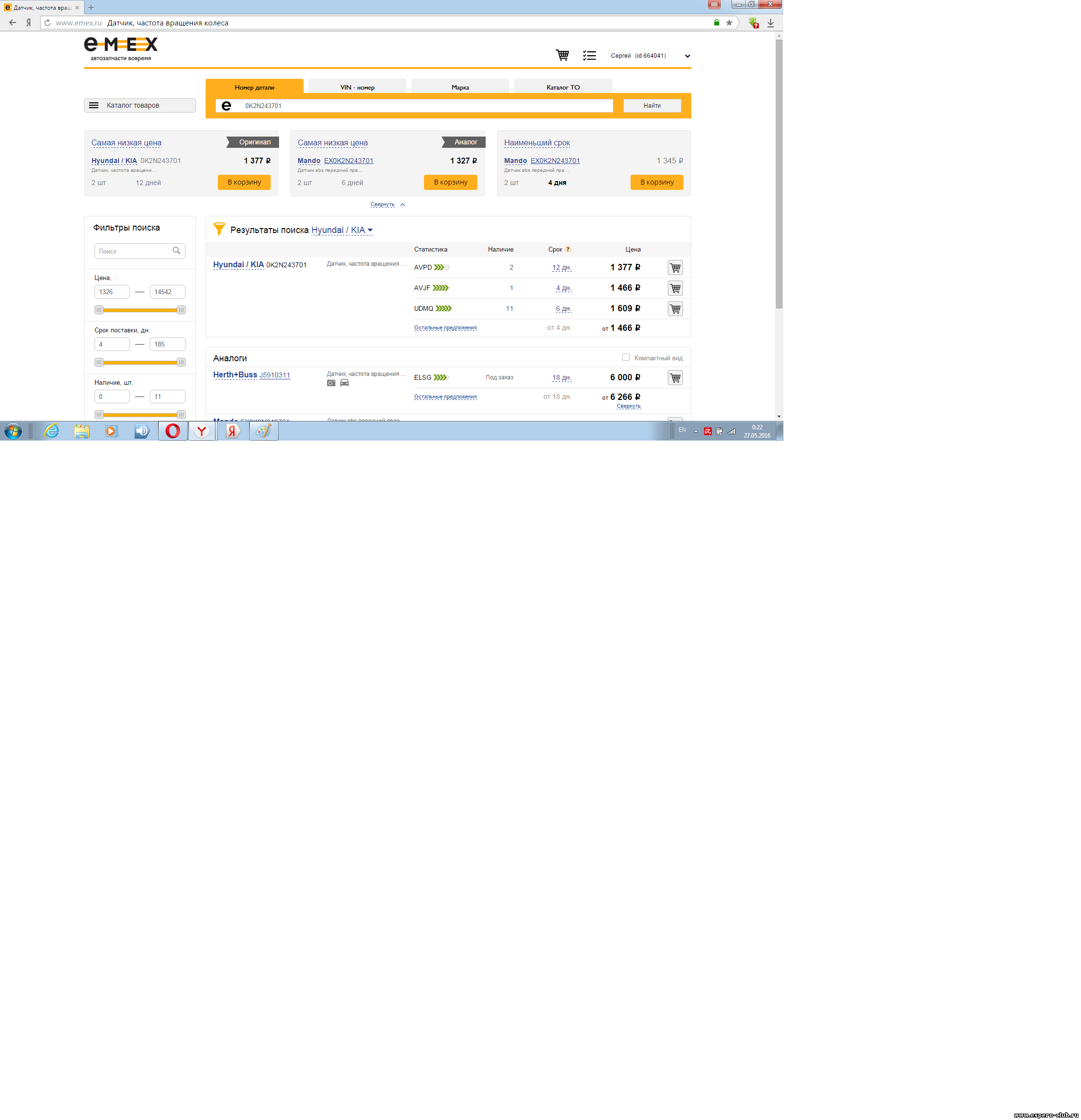Click the 12 дн. delivery term link

click(562, 267)
